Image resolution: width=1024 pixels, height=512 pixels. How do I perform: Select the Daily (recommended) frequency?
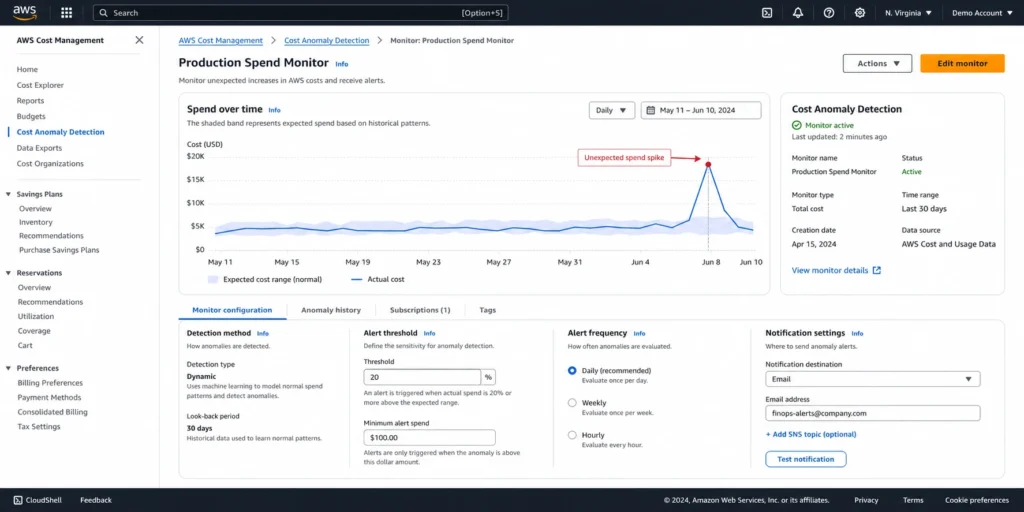(572, 370)
